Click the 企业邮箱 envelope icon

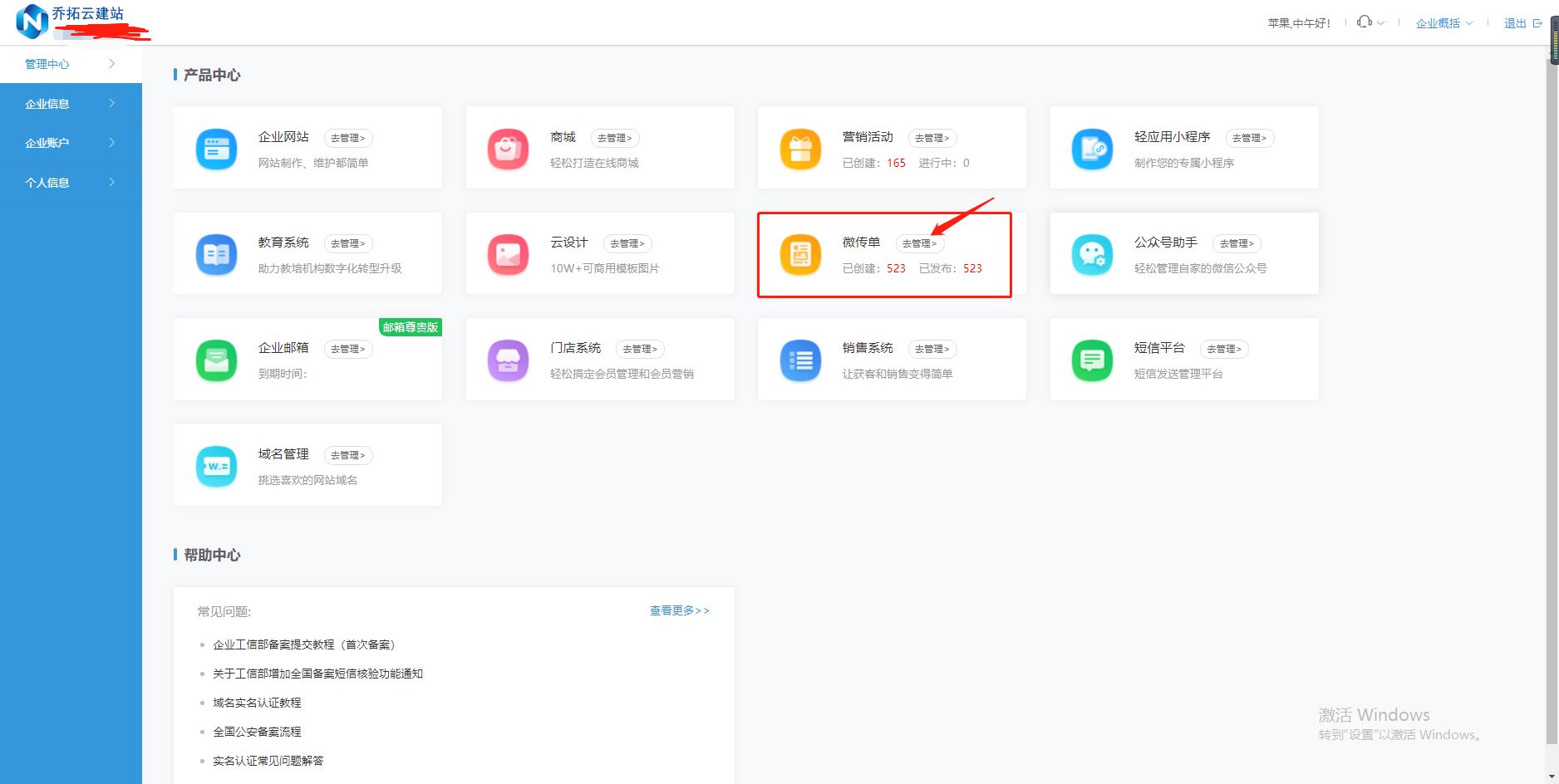click(216, 360)
